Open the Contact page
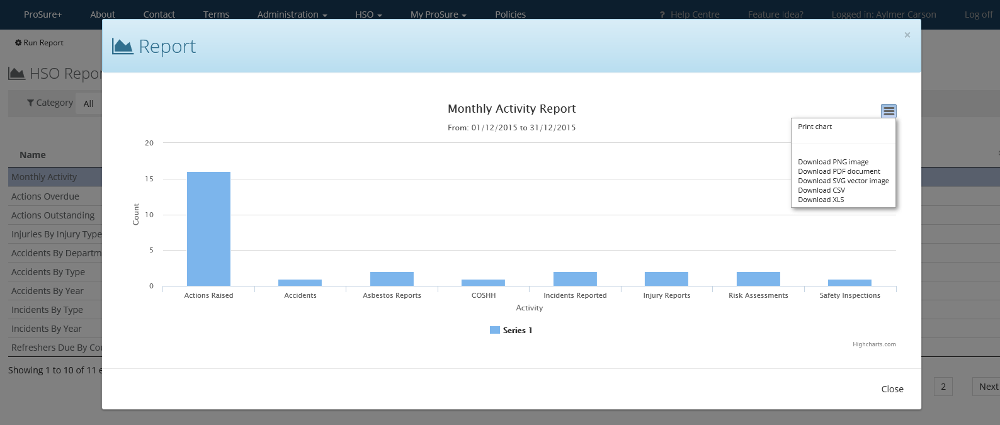This screenshot has height=425, width=1000. 159,15
